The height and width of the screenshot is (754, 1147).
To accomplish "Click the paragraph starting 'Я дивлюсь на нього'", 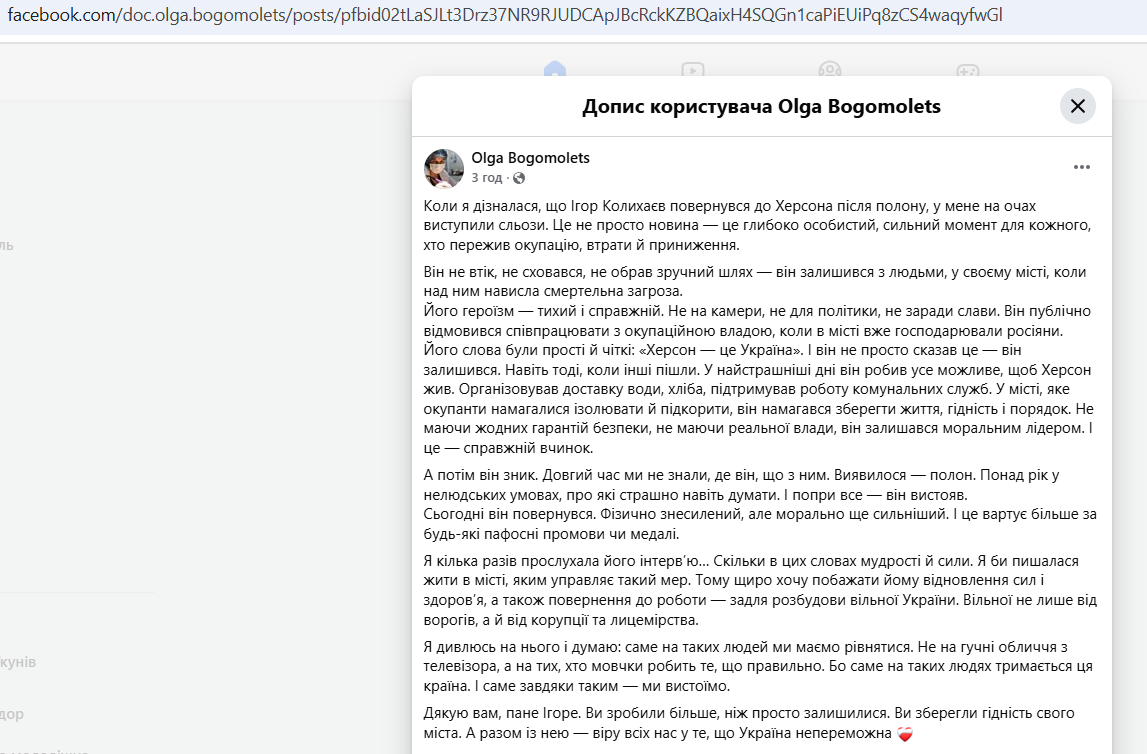I will (x=758, y=667).
